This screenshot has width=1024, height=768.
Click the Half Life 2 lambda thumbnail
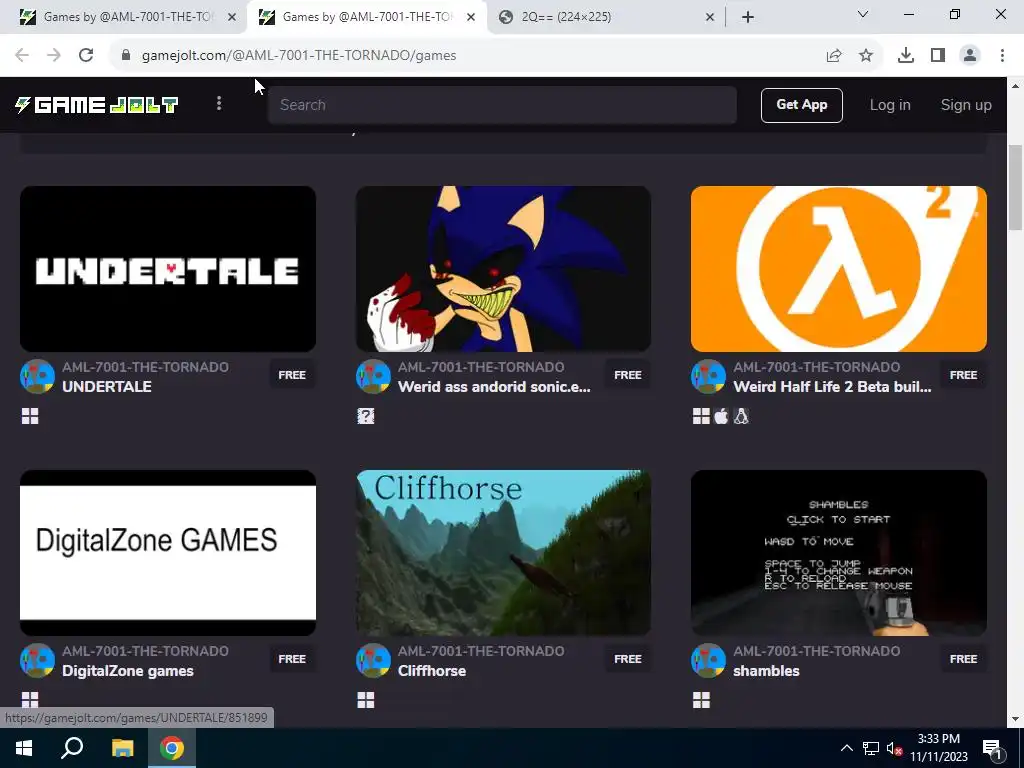839,269
